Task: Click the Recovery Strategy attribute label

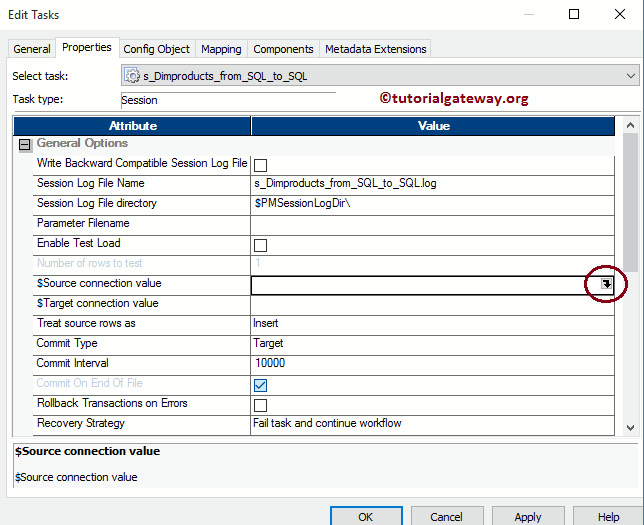Action: pyautogui.click(x=81, y=423)
